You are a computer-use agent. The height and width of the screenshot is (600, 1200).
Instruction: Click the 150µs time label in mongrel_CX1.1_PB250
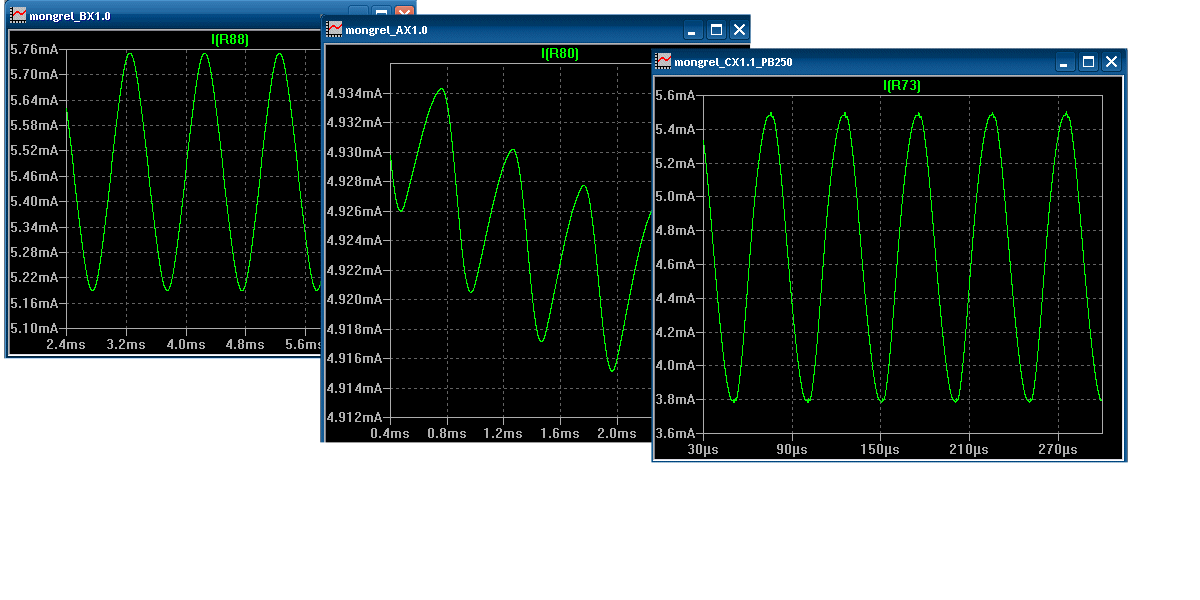click(x=880, y=450)
